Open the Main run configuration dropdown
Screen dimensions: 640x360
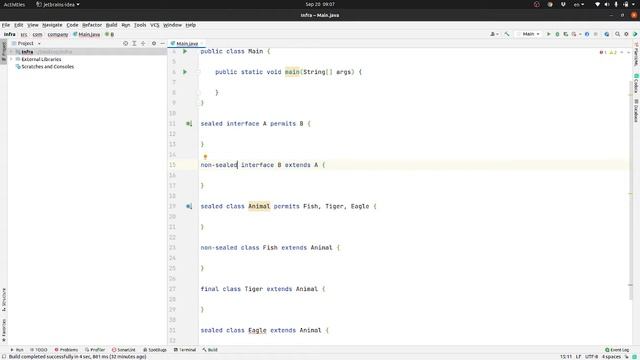pyautogui.click(x=529, y=34)
